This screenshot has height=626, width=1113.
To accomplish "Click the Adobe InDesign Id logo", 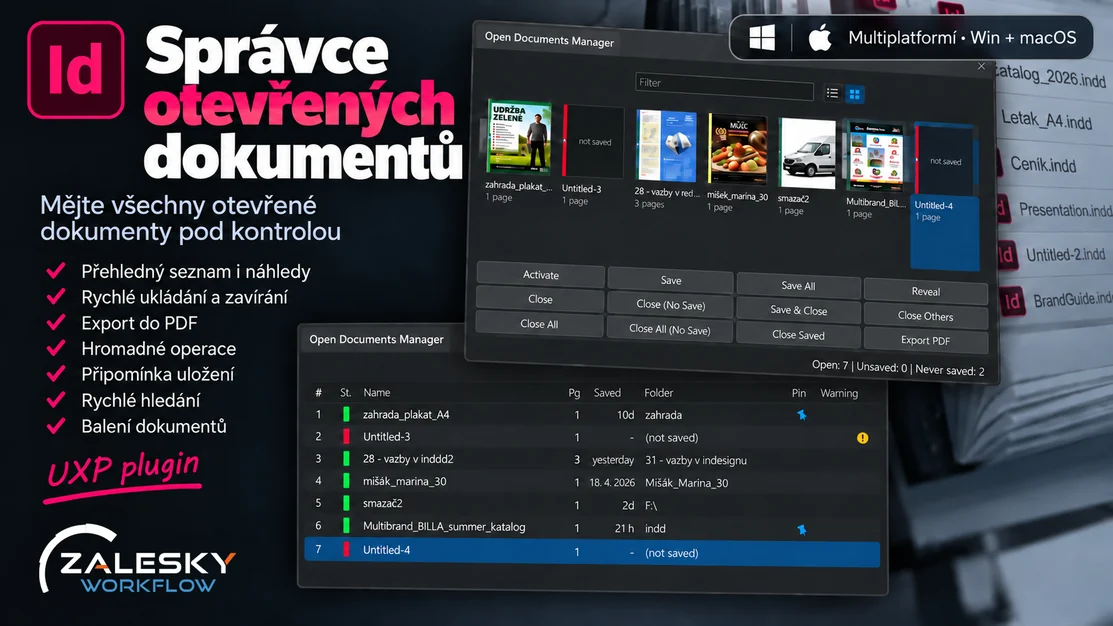I will click(76, 70).
